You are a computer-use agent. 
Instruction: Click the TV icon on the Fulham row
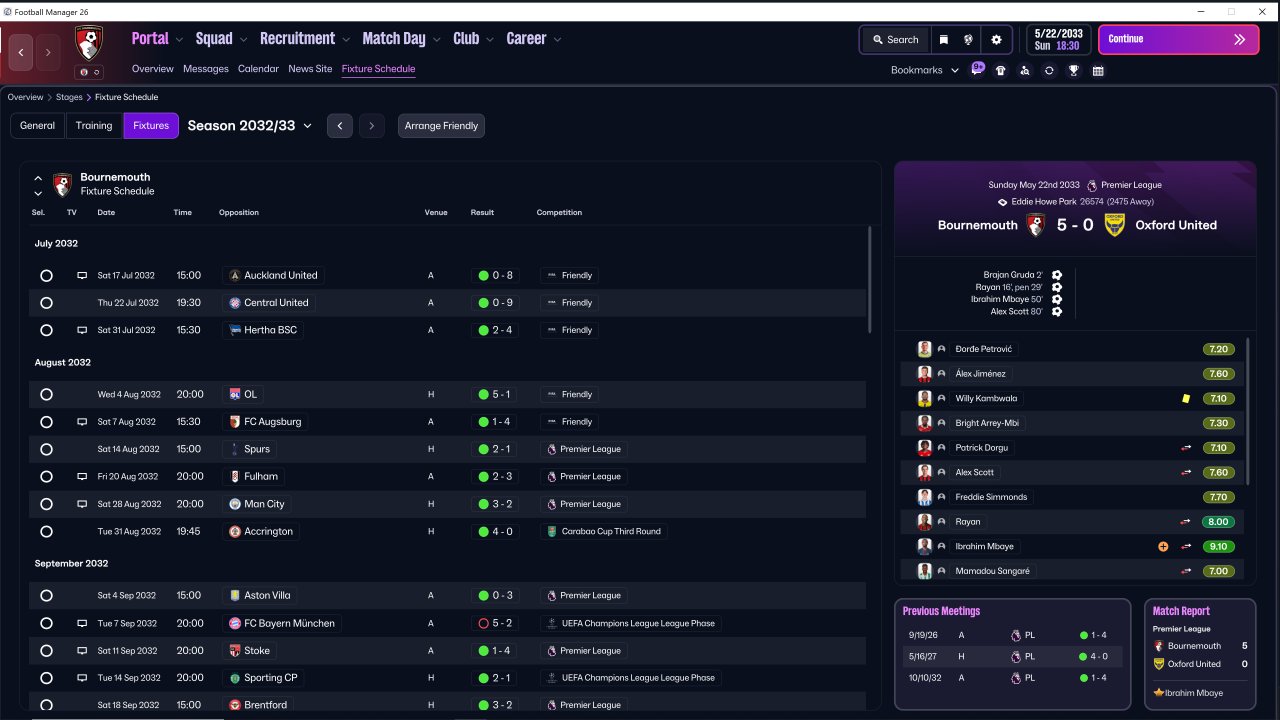(82, 477)
